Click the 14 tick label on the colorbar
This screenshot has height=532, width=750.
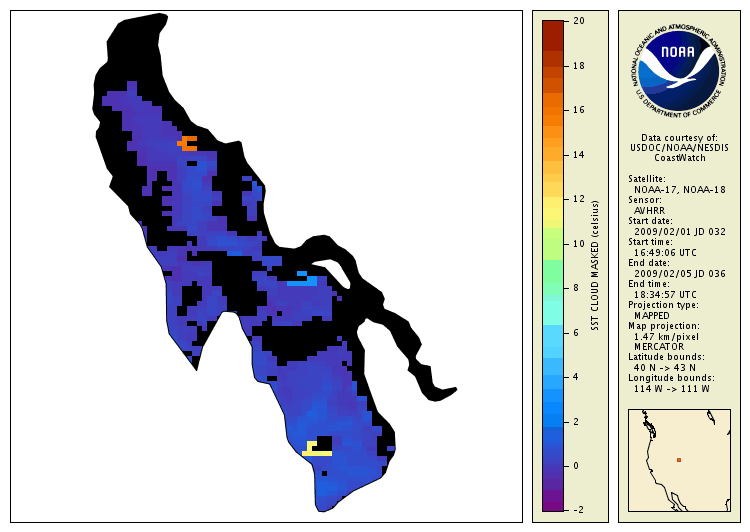coord(579,155)
